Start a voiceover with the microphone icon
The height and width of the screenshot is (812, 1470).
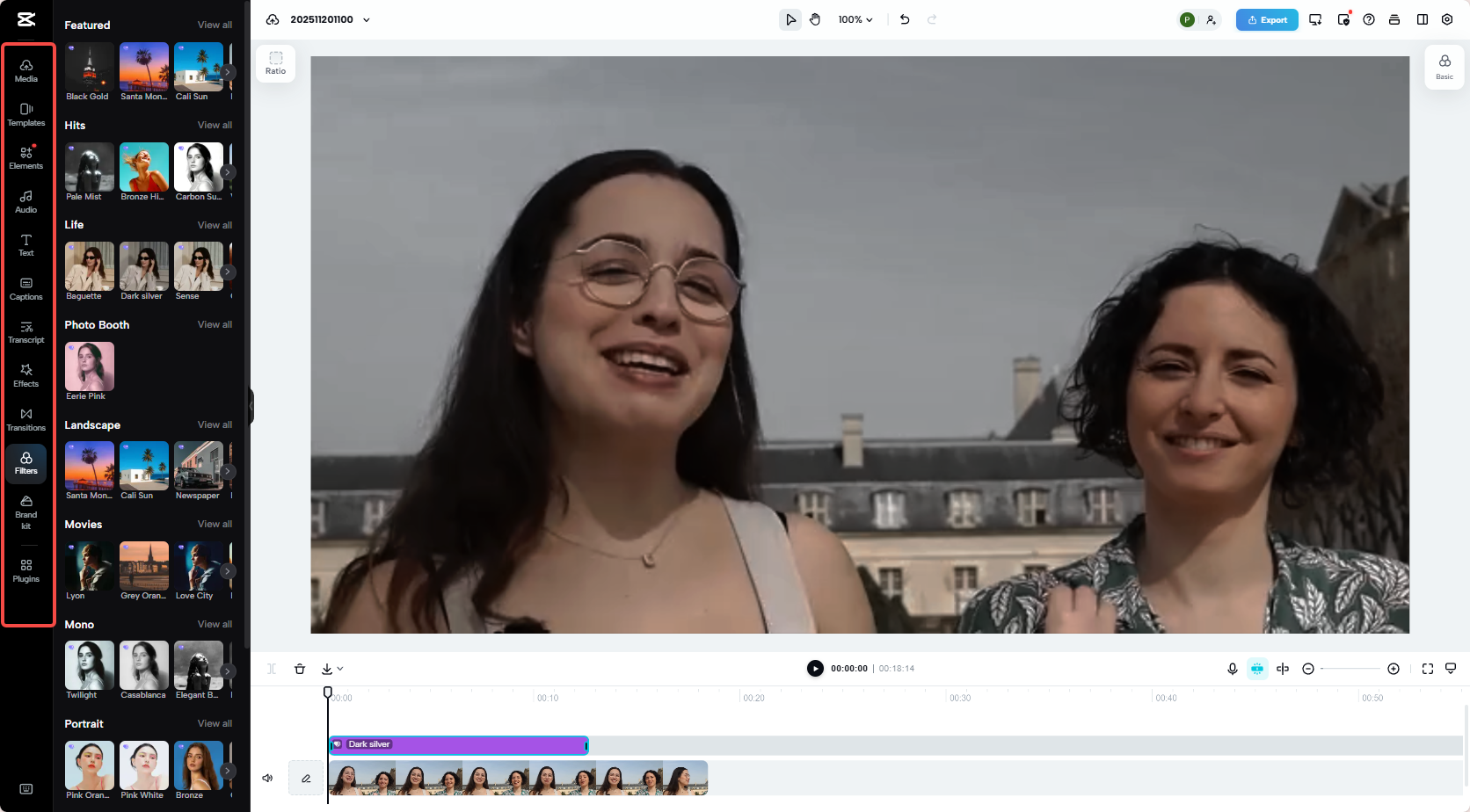[1232, 668]
